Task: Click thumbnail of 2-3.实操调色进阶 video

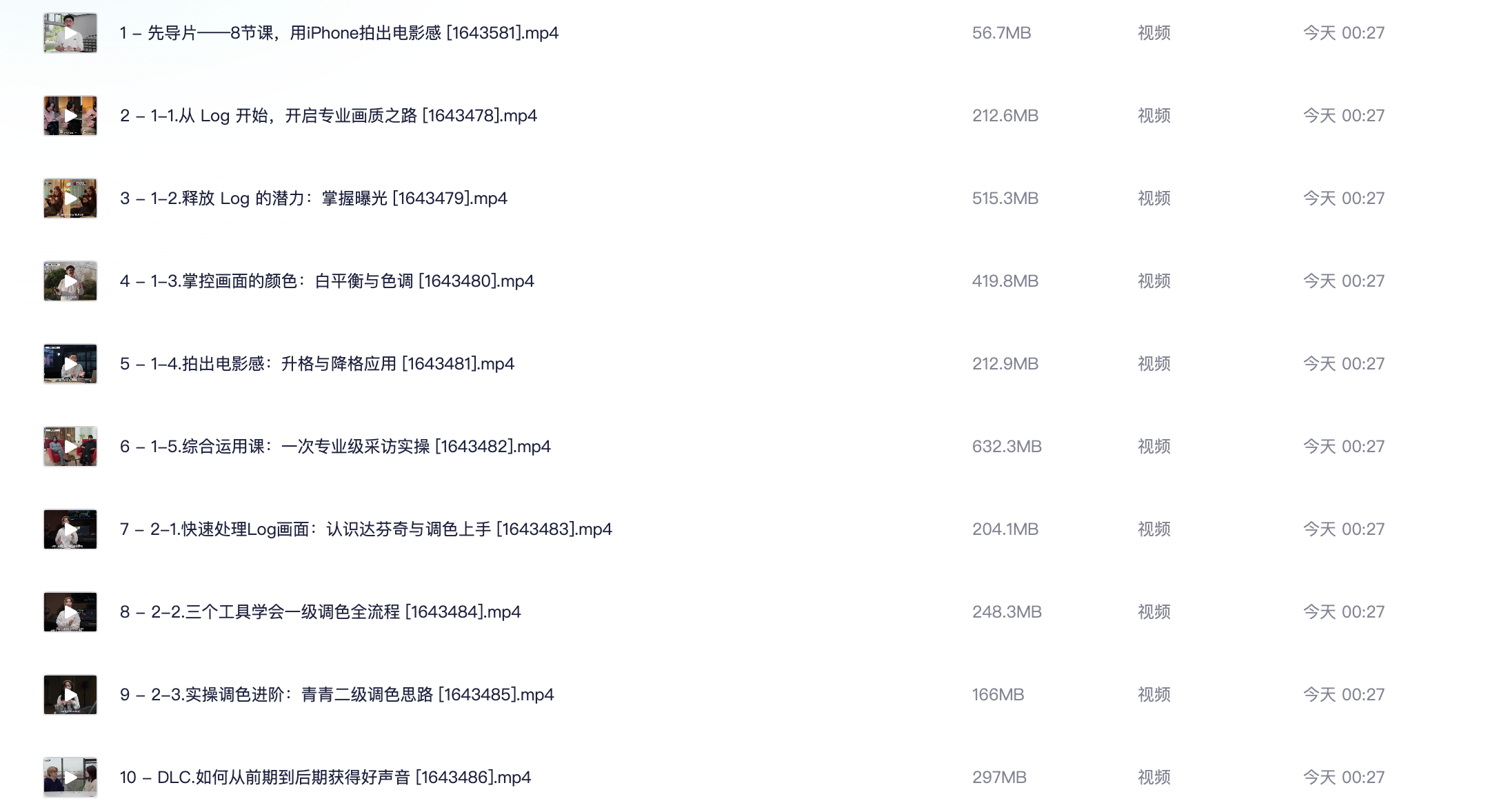Action: point(70,695)
